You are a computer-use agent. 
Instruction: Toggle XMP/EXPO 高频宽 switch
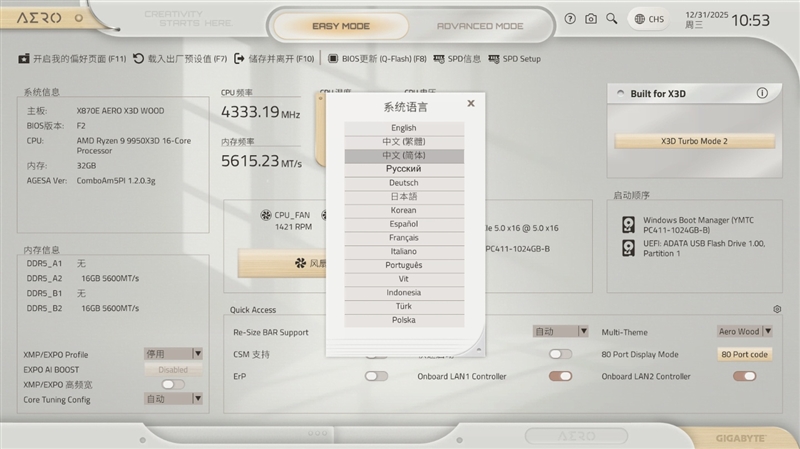click(x=173, y=384)
